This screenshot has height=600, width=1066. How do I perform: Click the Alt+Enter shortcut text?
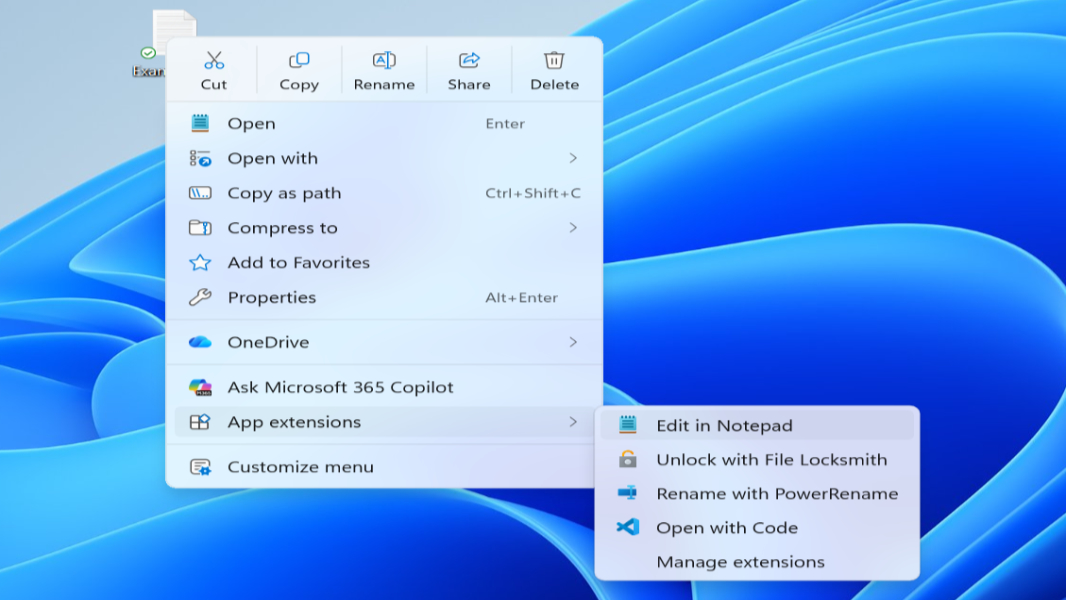coord(521,298)
